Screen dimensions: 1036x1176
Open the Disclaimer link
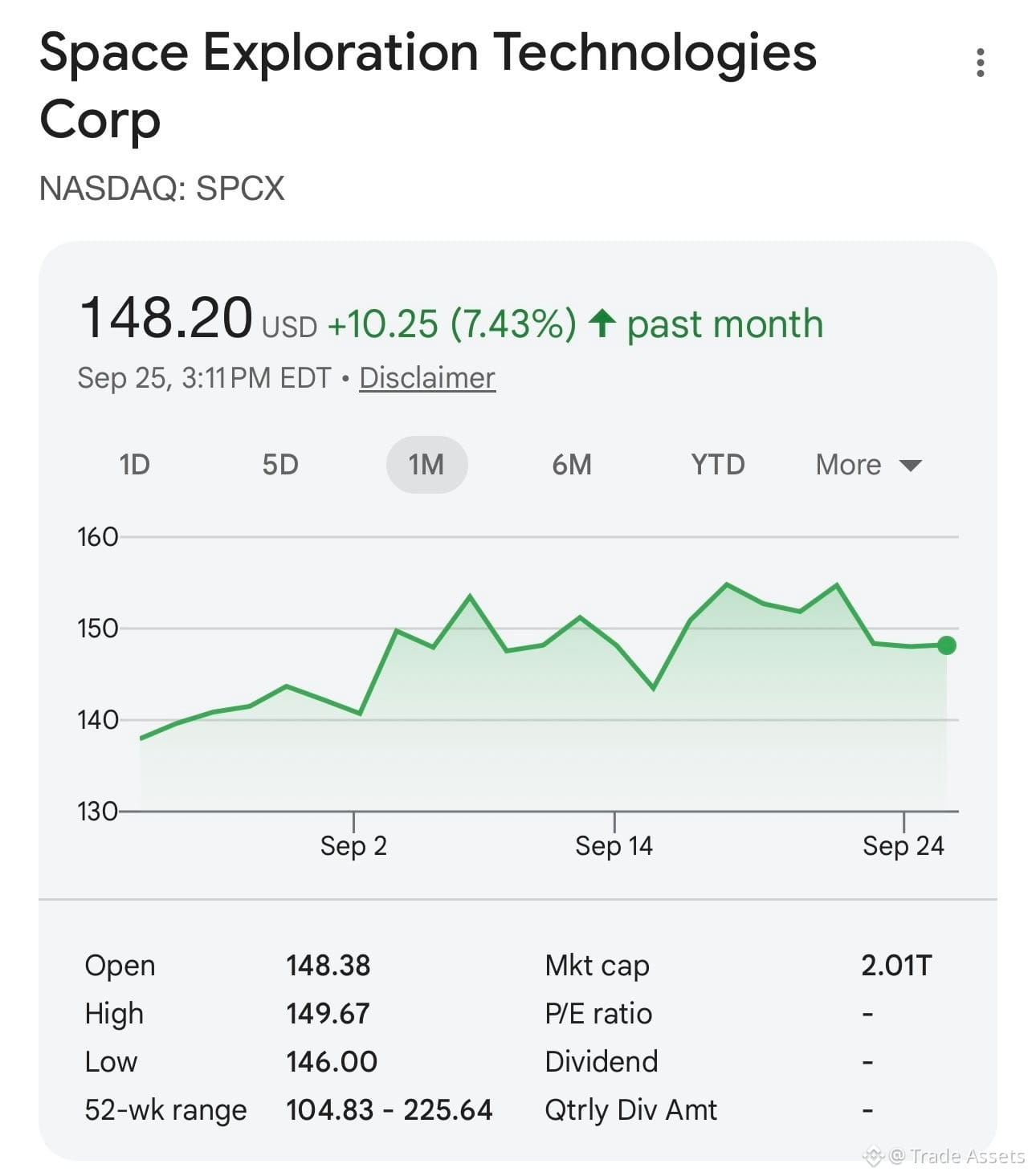[427, 377]
